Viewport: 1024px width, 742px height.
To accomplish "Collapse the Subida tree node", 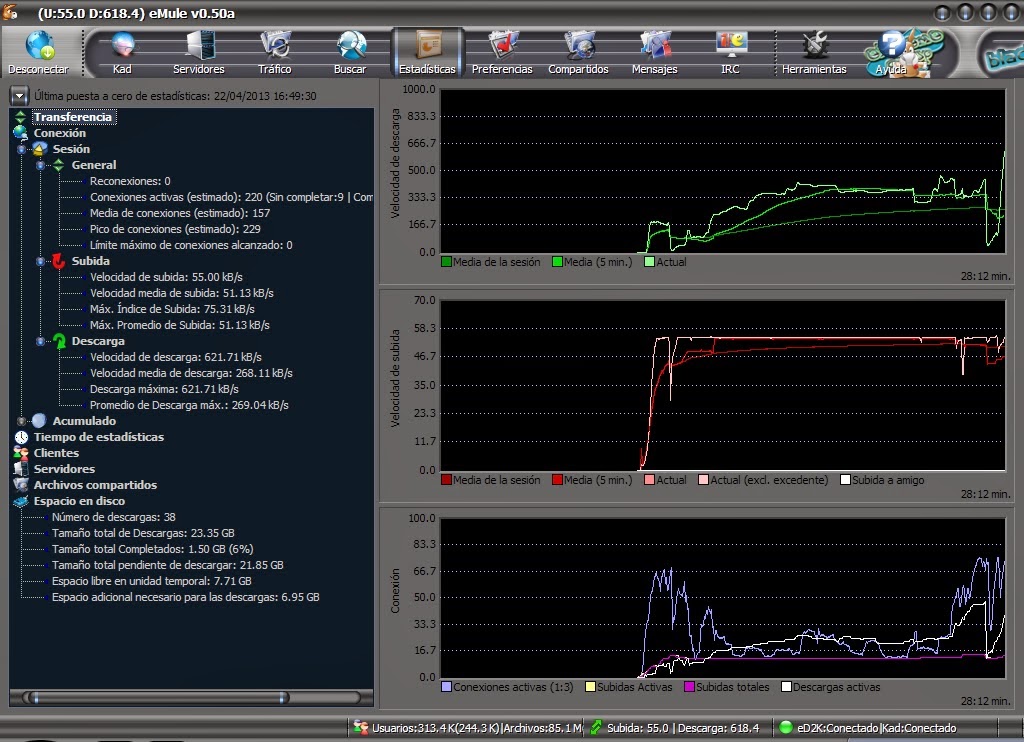I will click(40, 261).
